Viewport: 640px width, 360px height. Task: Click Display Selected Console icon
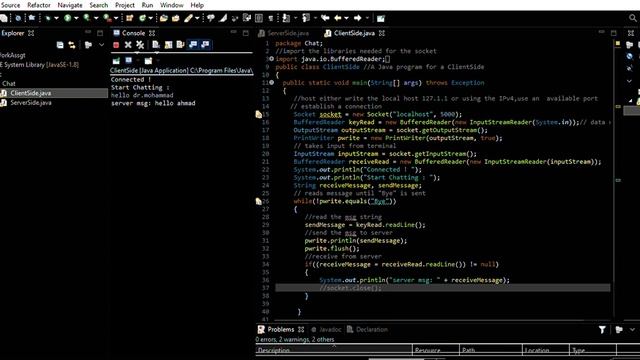pos(129,61)
